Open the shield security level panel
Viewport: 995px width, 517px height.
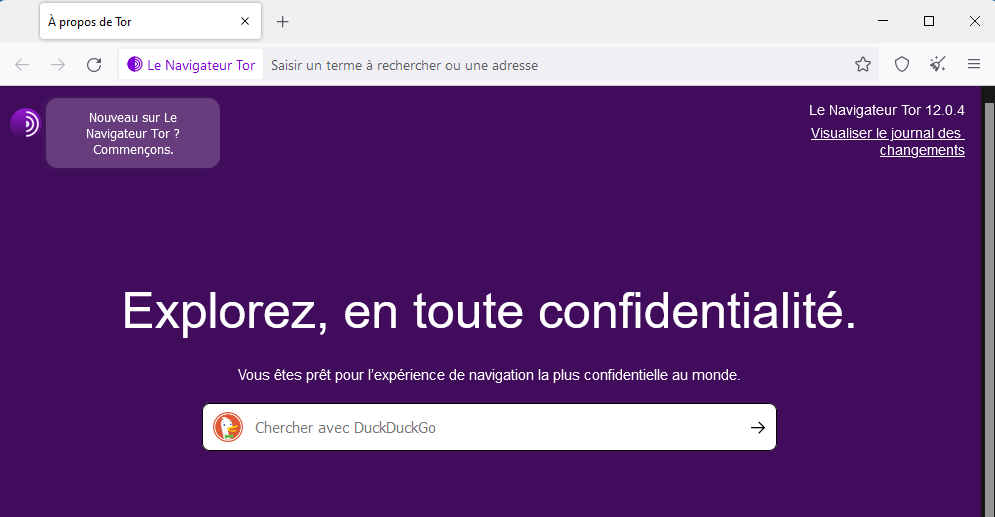point(902,64)
